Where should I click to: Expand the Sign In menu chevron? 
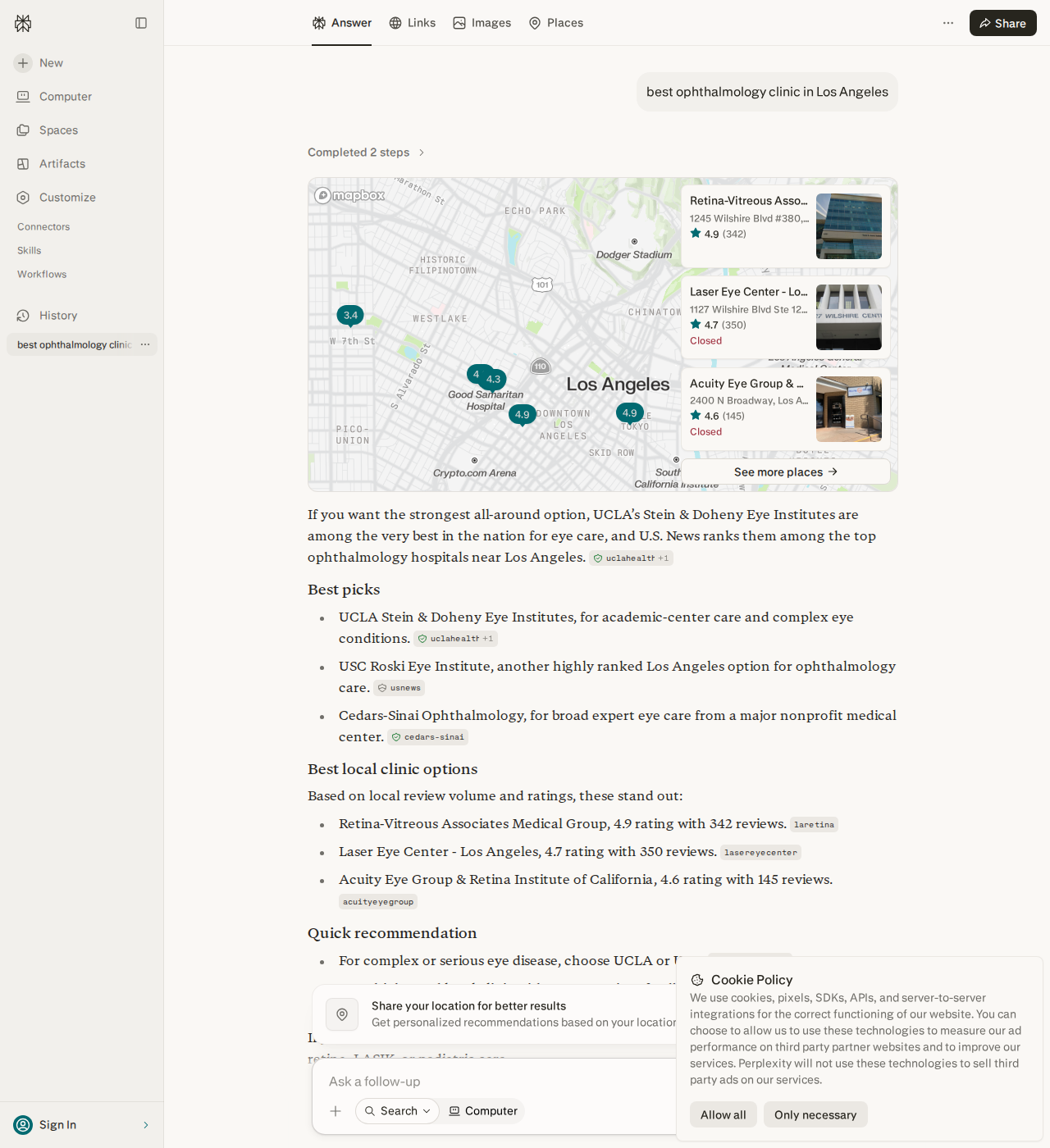pos(146,1125)
